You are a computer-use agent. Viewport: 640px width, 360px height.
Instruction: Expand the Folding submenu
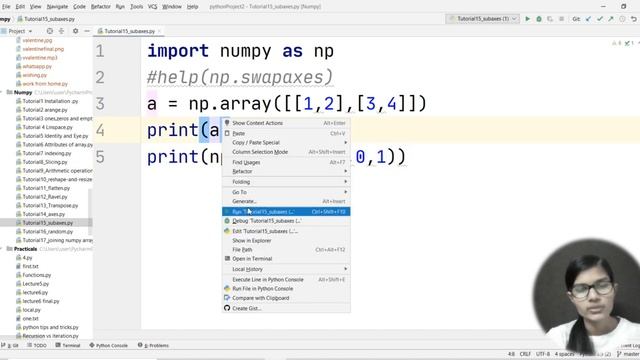(286, 182)
